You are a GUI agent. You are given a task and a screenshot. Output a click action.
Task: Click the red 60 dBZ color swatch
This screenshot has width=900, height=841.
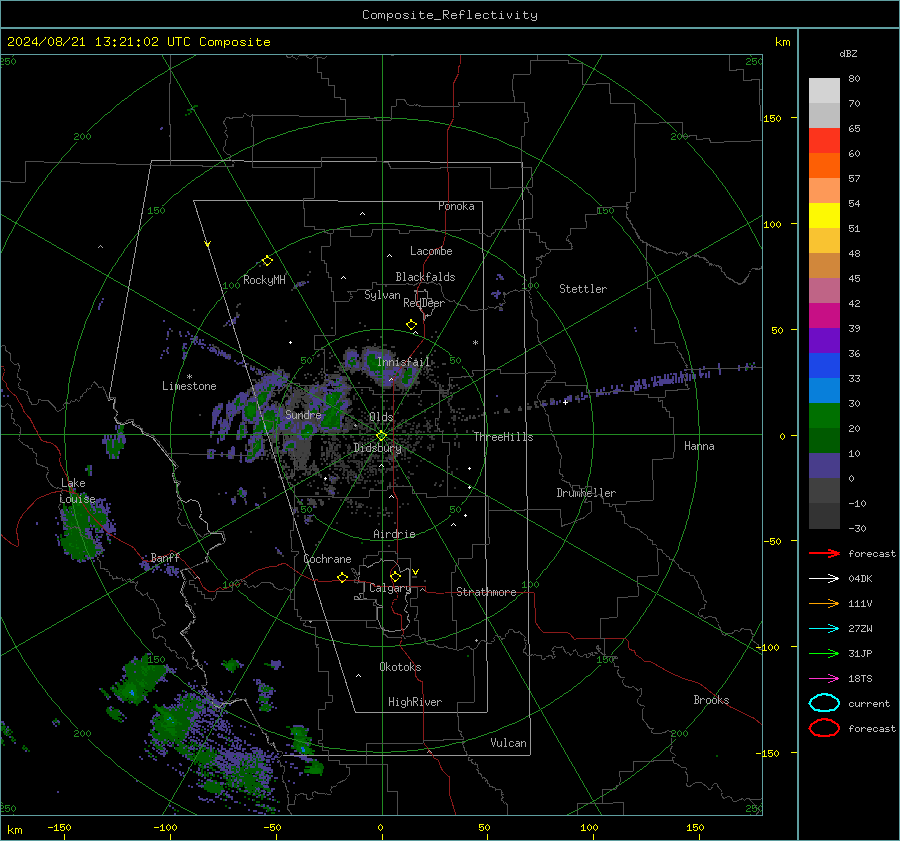(x=824, y=141)
